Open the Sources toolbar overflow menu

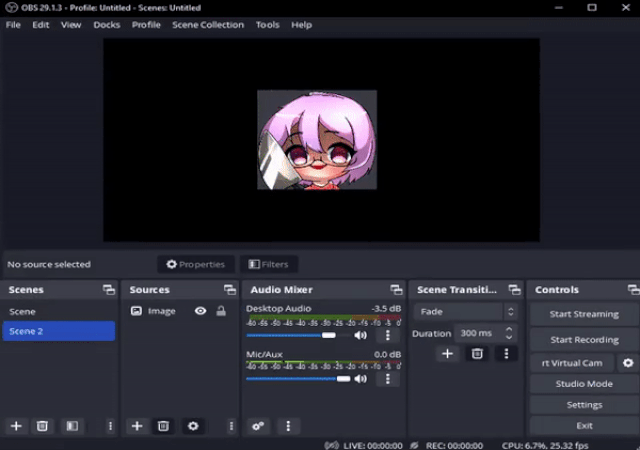231,426
